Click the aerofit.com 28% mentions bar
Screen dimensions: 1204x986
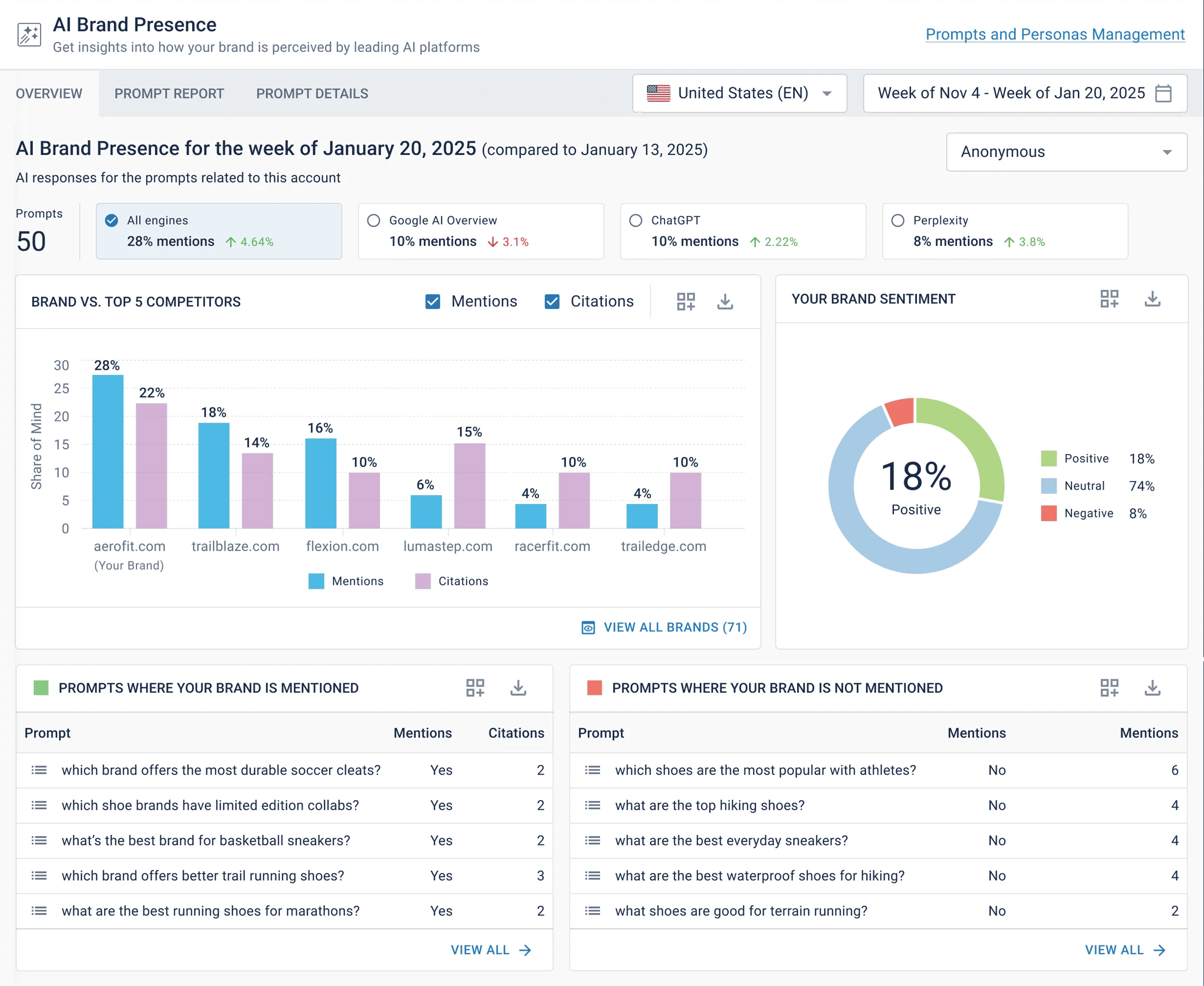pos(108,452)
